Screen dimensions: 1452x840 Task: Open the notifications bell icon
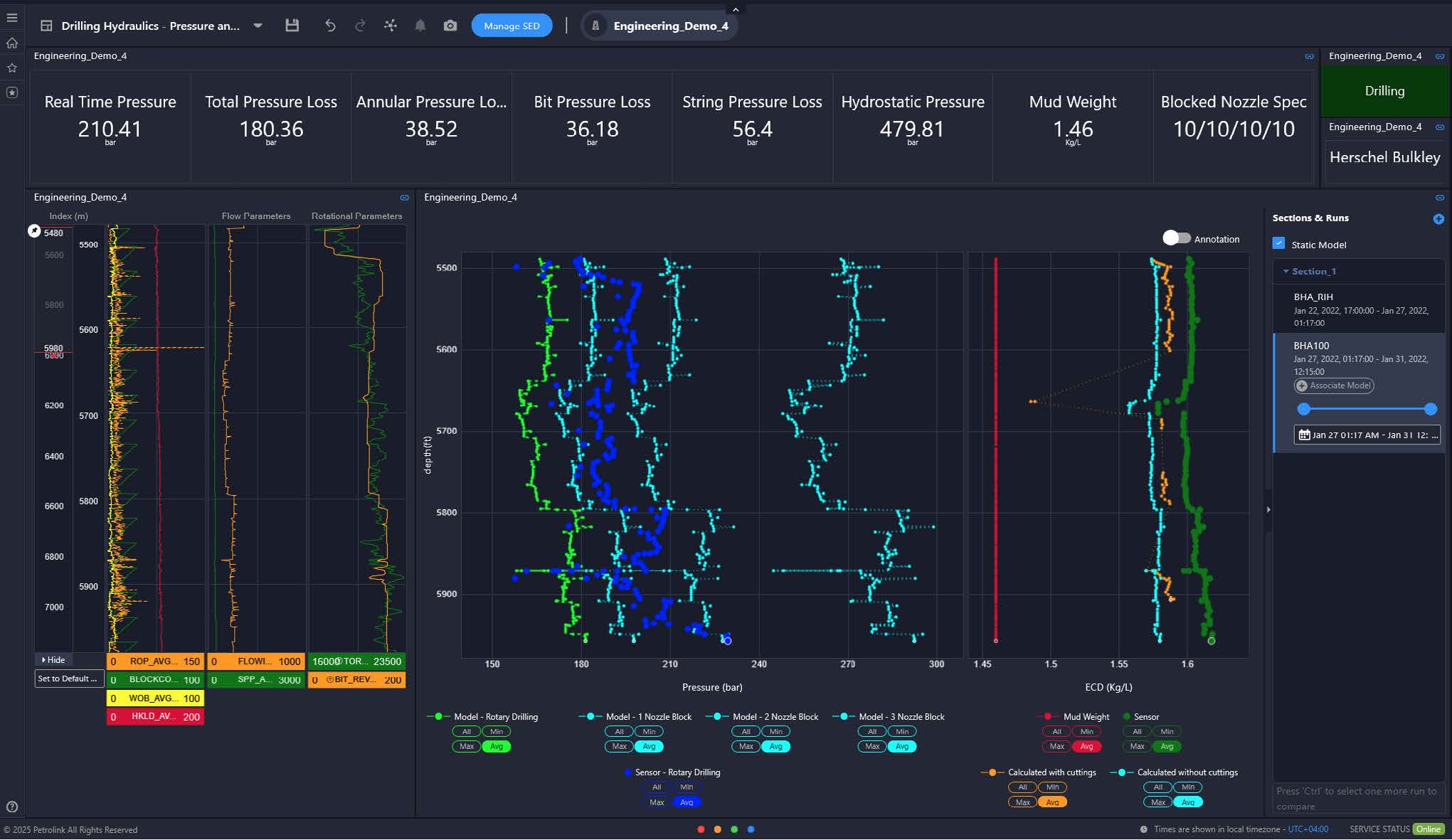coord(420,26)
